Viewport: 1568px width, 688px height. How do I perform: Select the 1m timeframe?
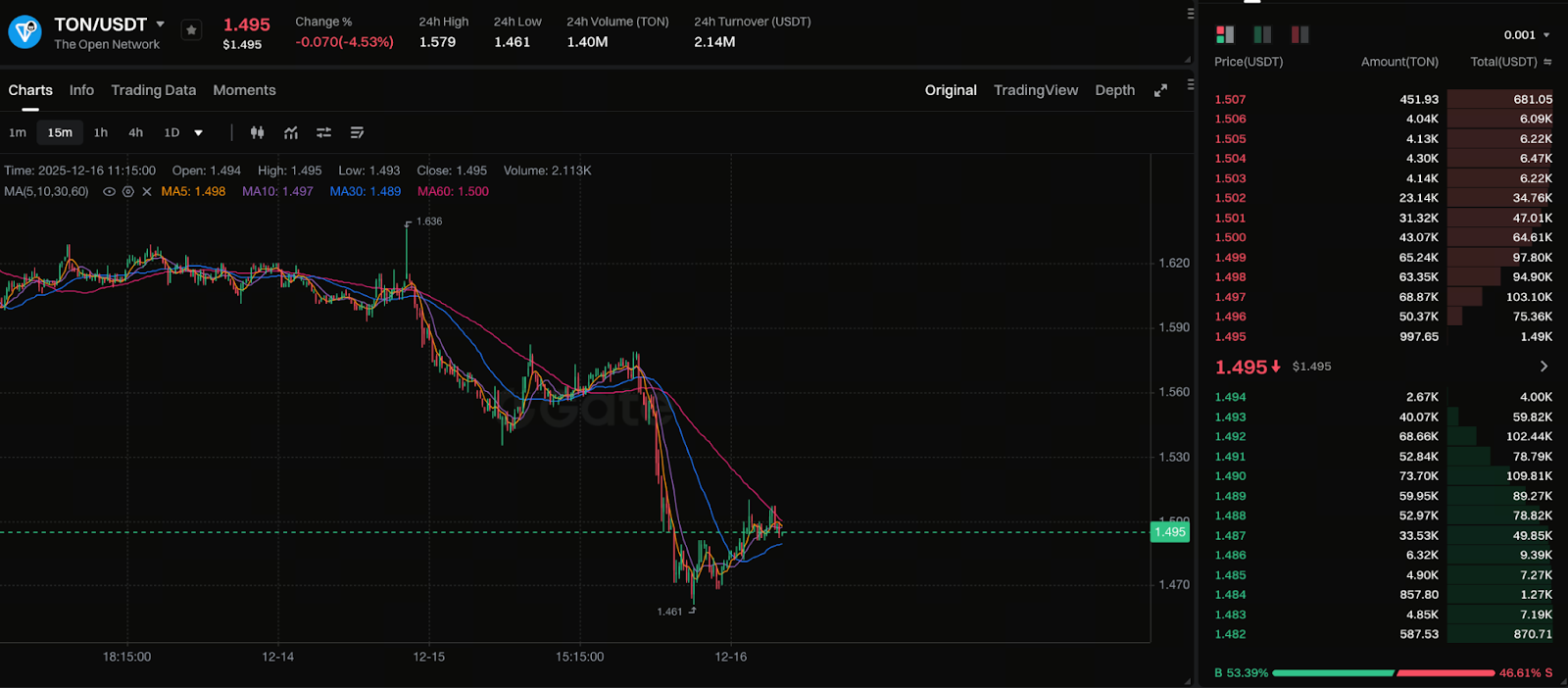coord(18,132)
